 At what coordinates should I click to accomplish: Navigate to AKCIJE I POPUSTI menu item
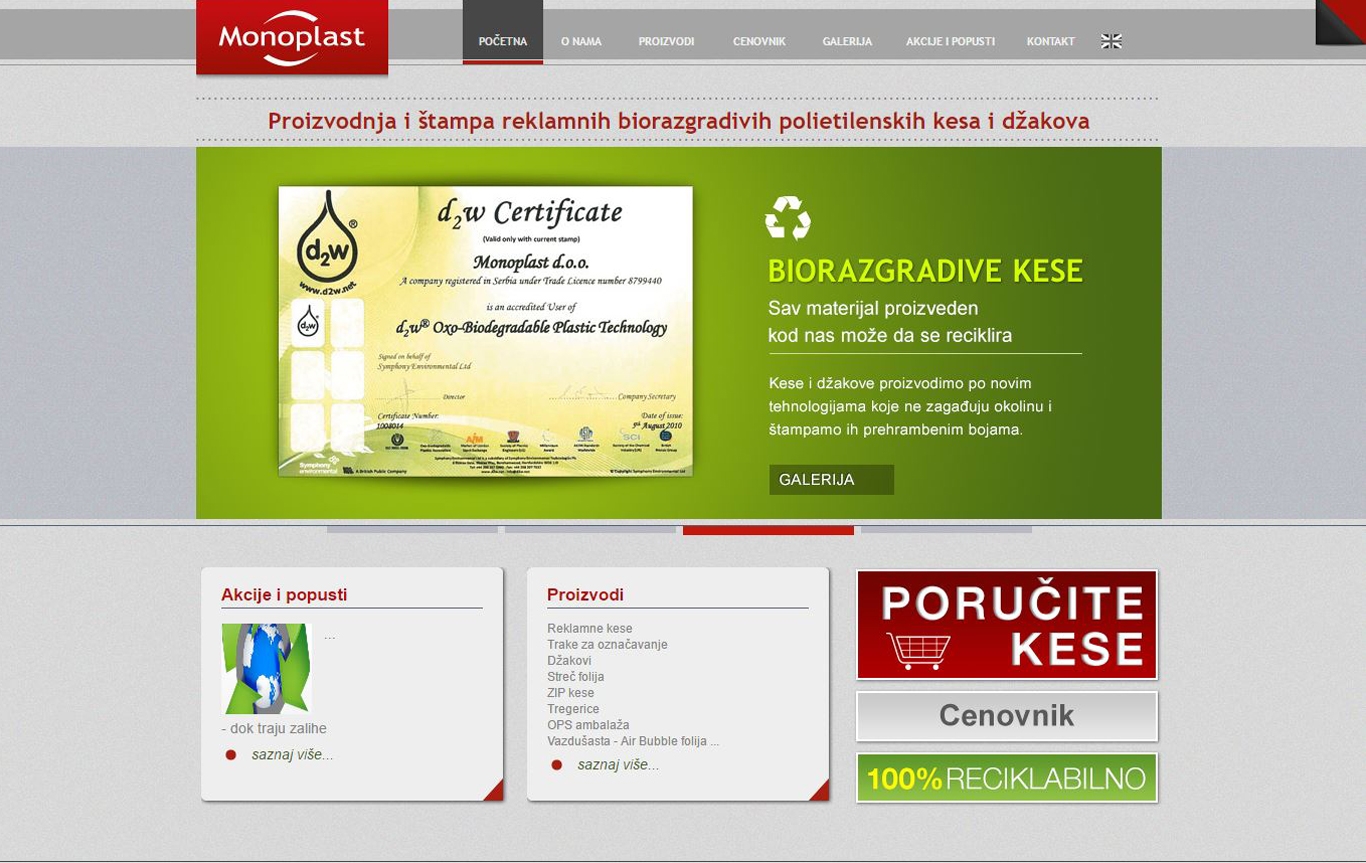pos(950,41)
